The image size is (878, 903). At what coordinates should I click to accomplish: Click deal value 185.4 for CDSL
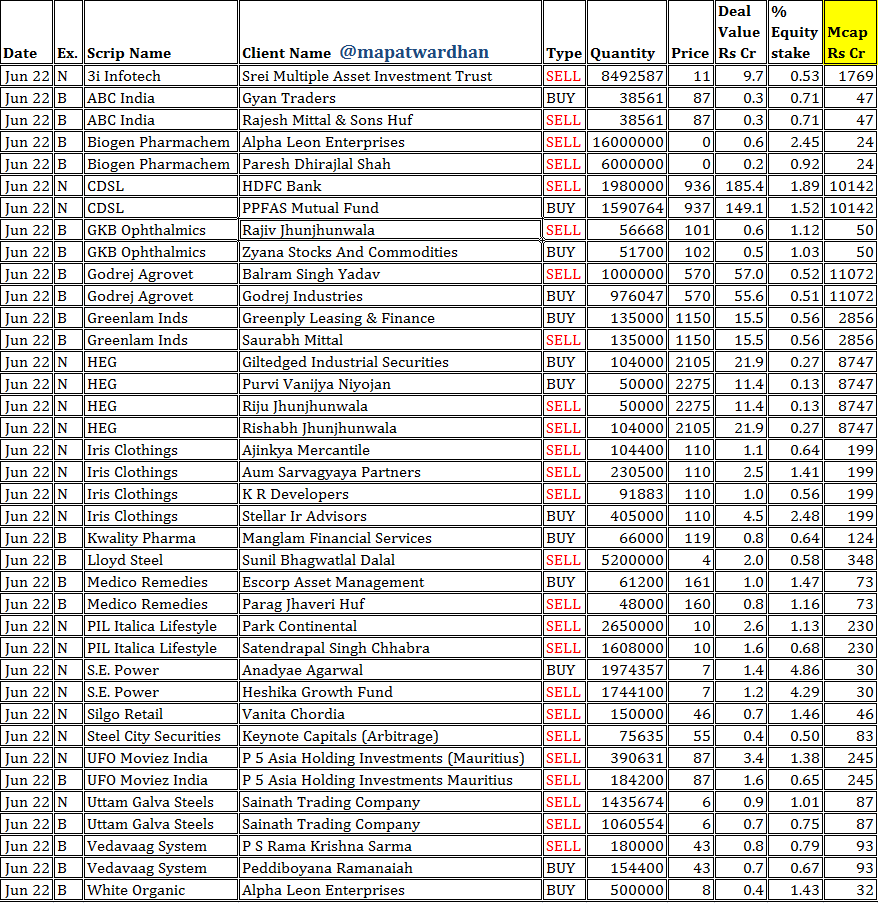[x=739, y=186]
